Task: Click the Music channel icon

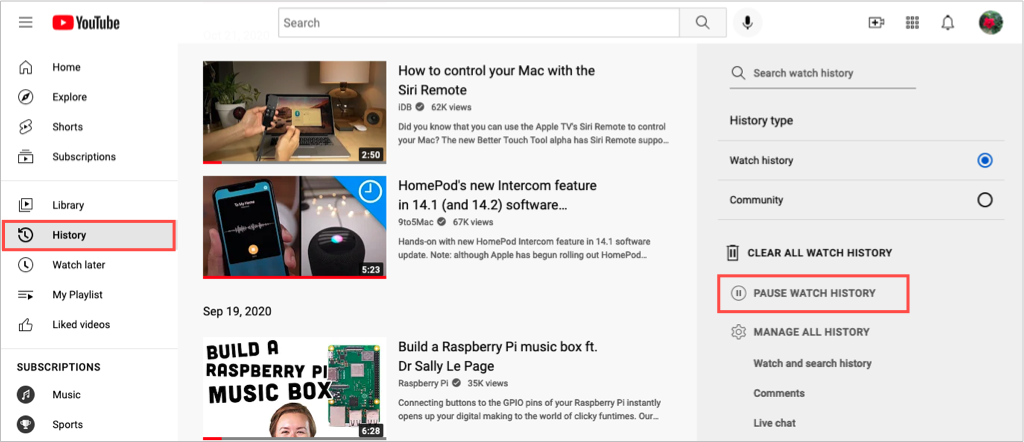Action: click(x=25, y=395)
